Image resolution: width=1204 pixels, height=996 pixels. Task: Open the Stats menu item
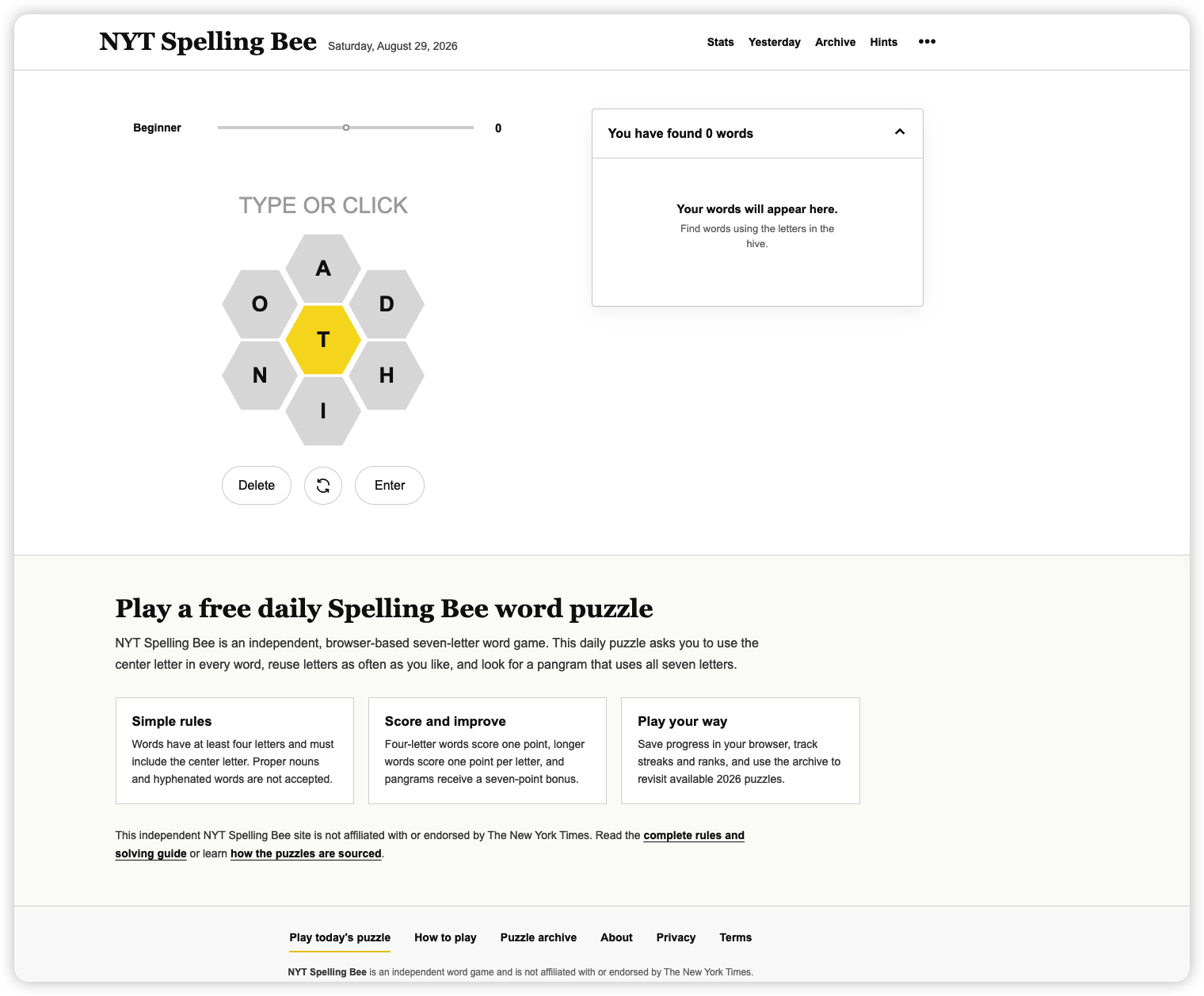[x=721, y=42]
